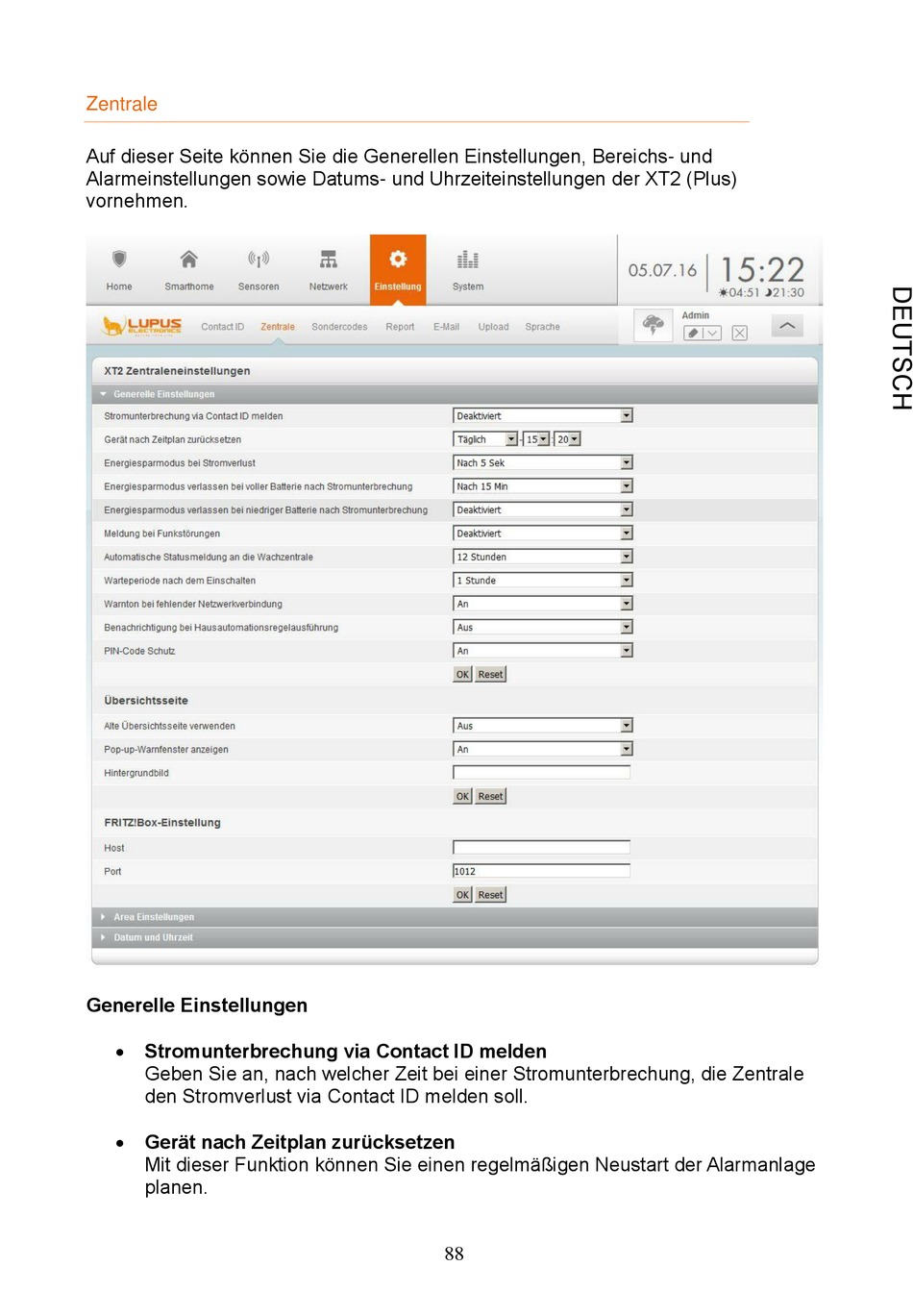This screenshot has width=913, height=1316.
Task: Click the Meldung bei Funkstörungen label
Action: pyautogui.click(x=161, y=534)
